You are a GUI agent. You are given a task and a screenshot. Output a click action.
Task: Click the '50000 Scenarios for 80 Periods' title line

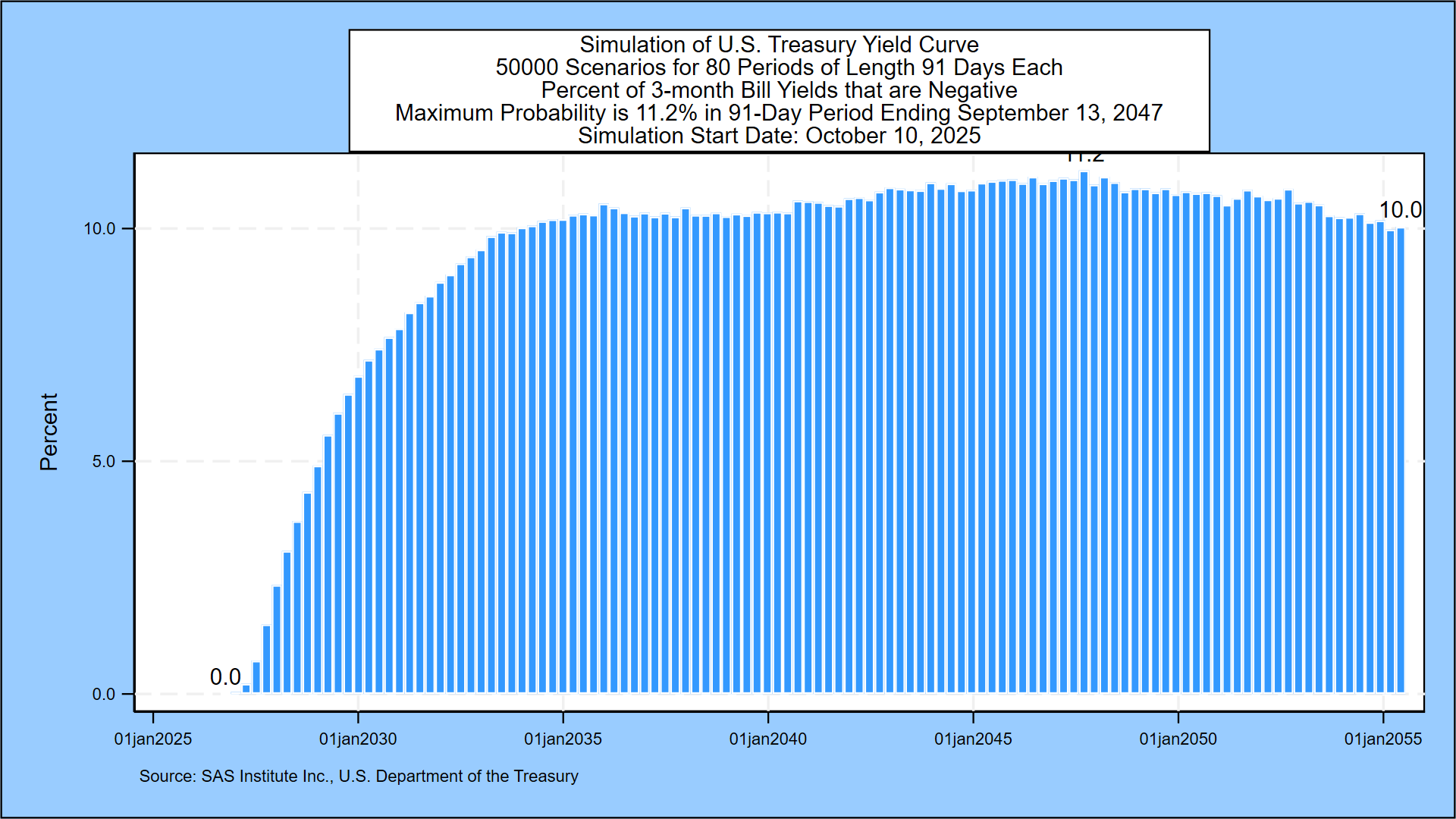coord(779,67)
